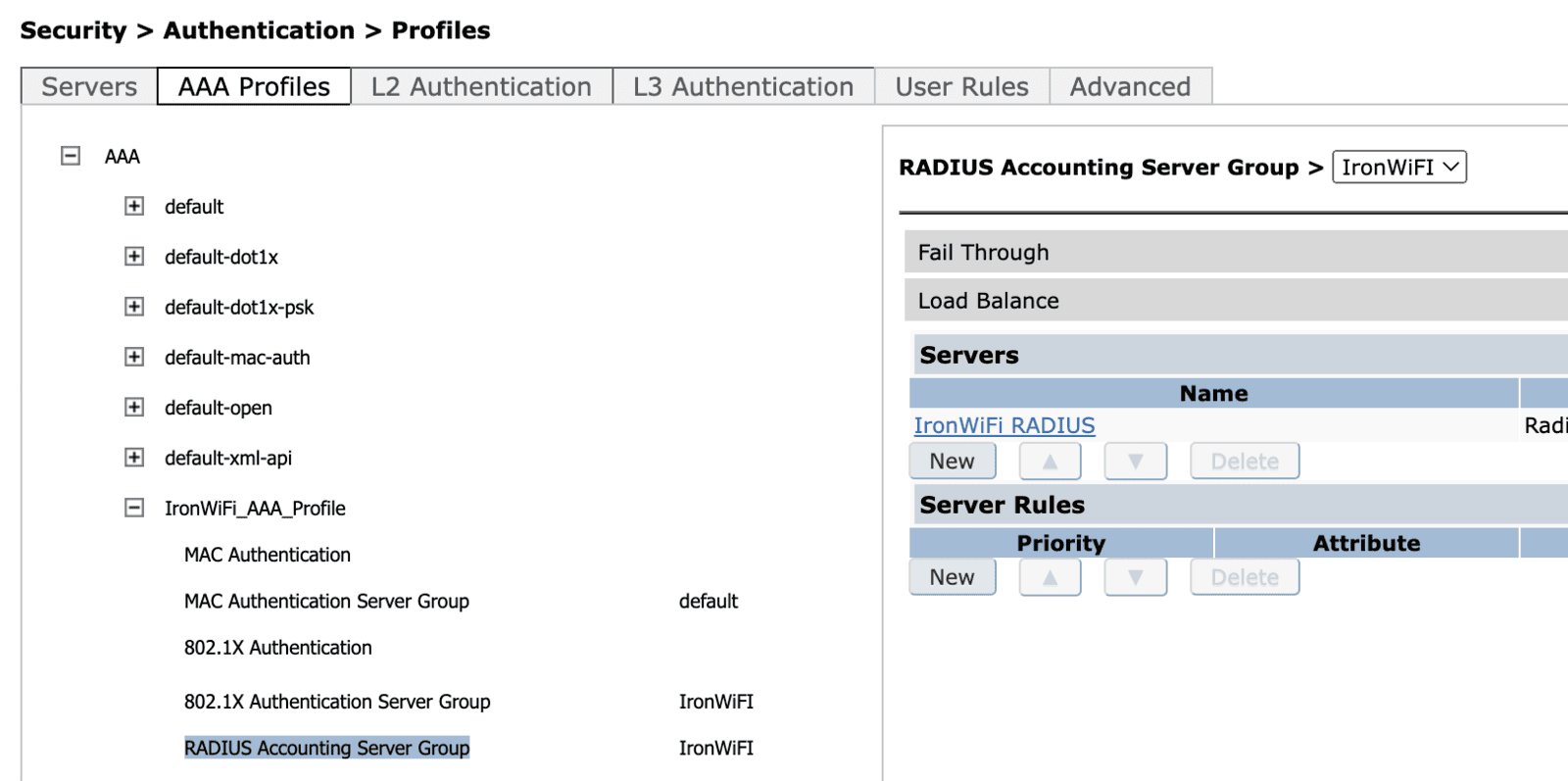Open the RADIUS Accounting Server Group dropdown
The width and height of the screenshot is (1568, 781).
[1398, 168]
